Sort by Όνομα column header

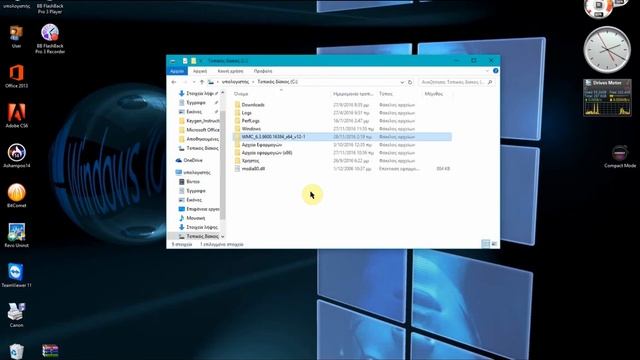point(241,94)
